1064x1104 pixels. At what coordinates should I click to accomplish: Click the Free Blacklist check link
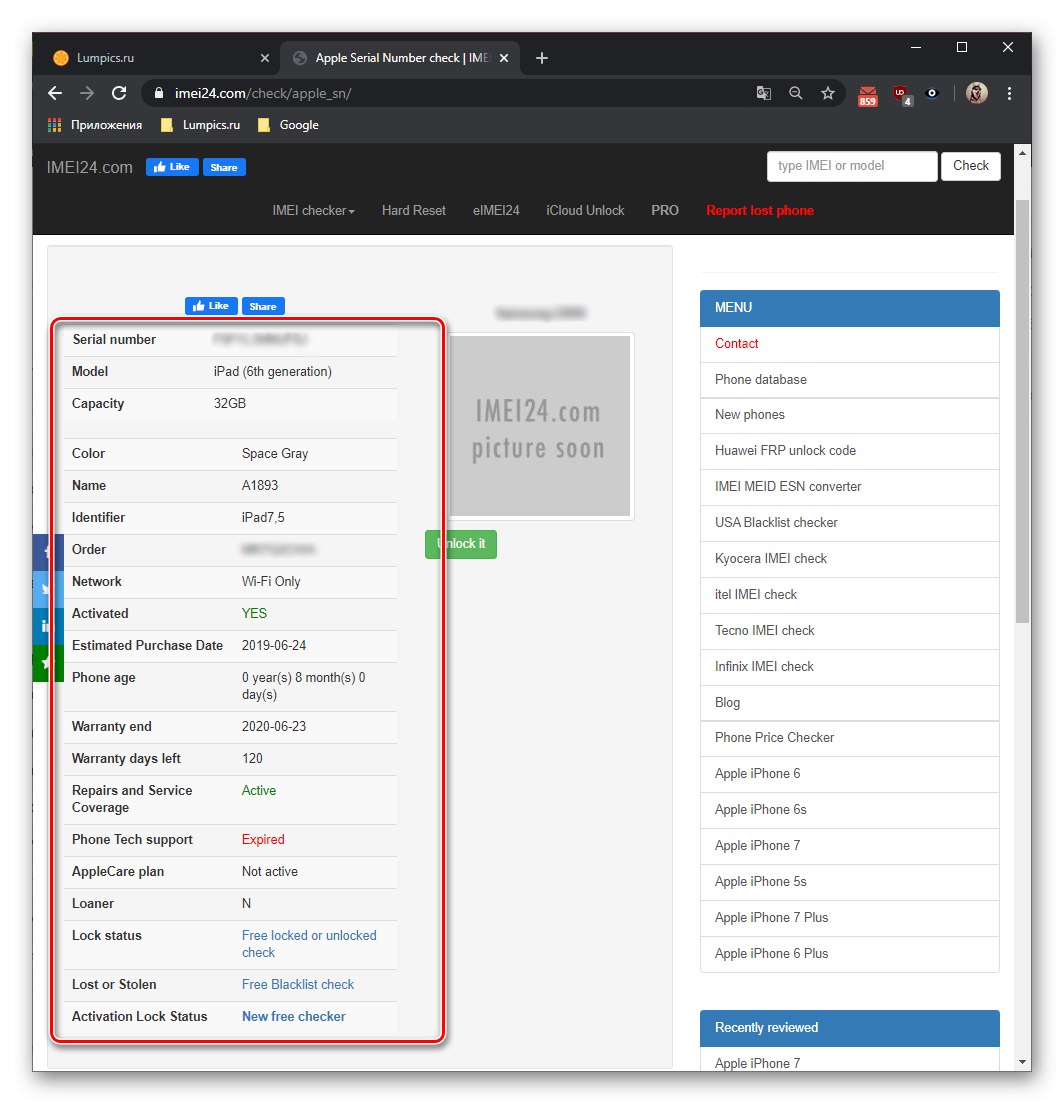[x=298, y=985]
